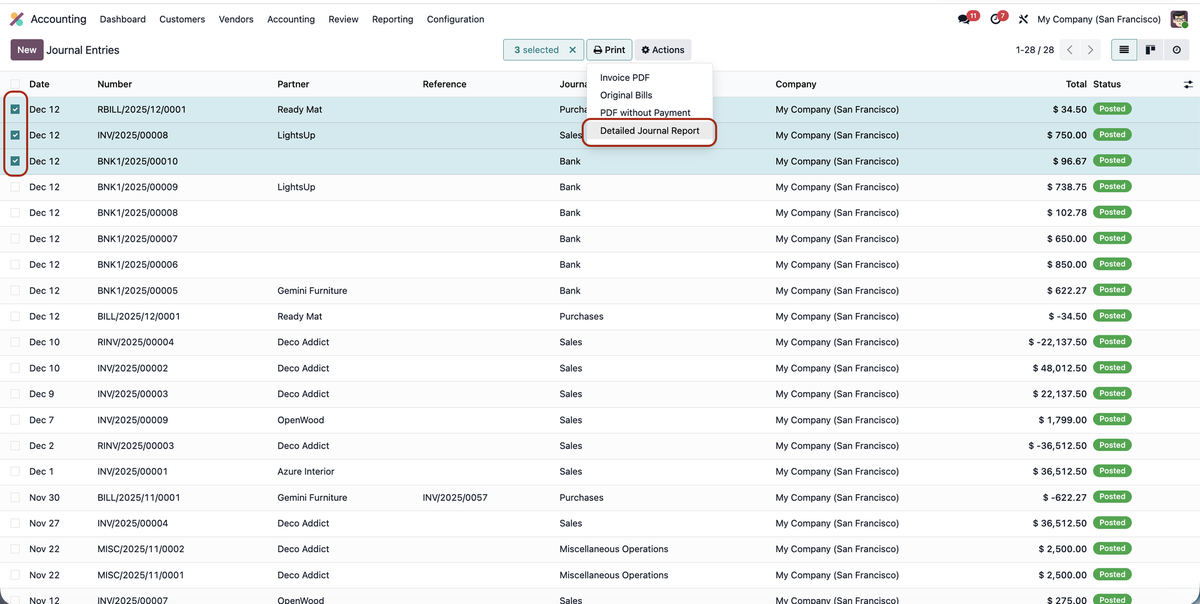Open optional columns sliders control
1200x604 pixels.
1186,84
